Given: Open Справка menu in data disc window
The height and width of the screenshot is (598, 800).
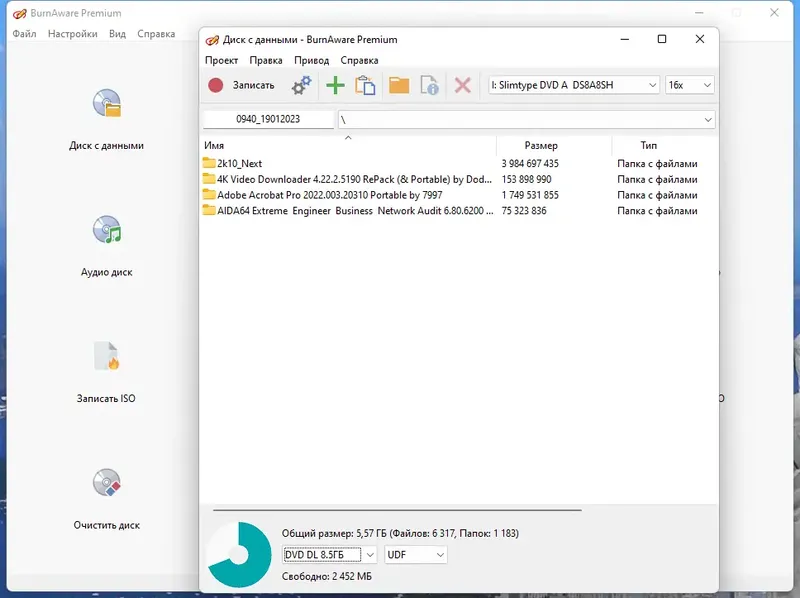Looking at the screenshot, I should 359,60.
